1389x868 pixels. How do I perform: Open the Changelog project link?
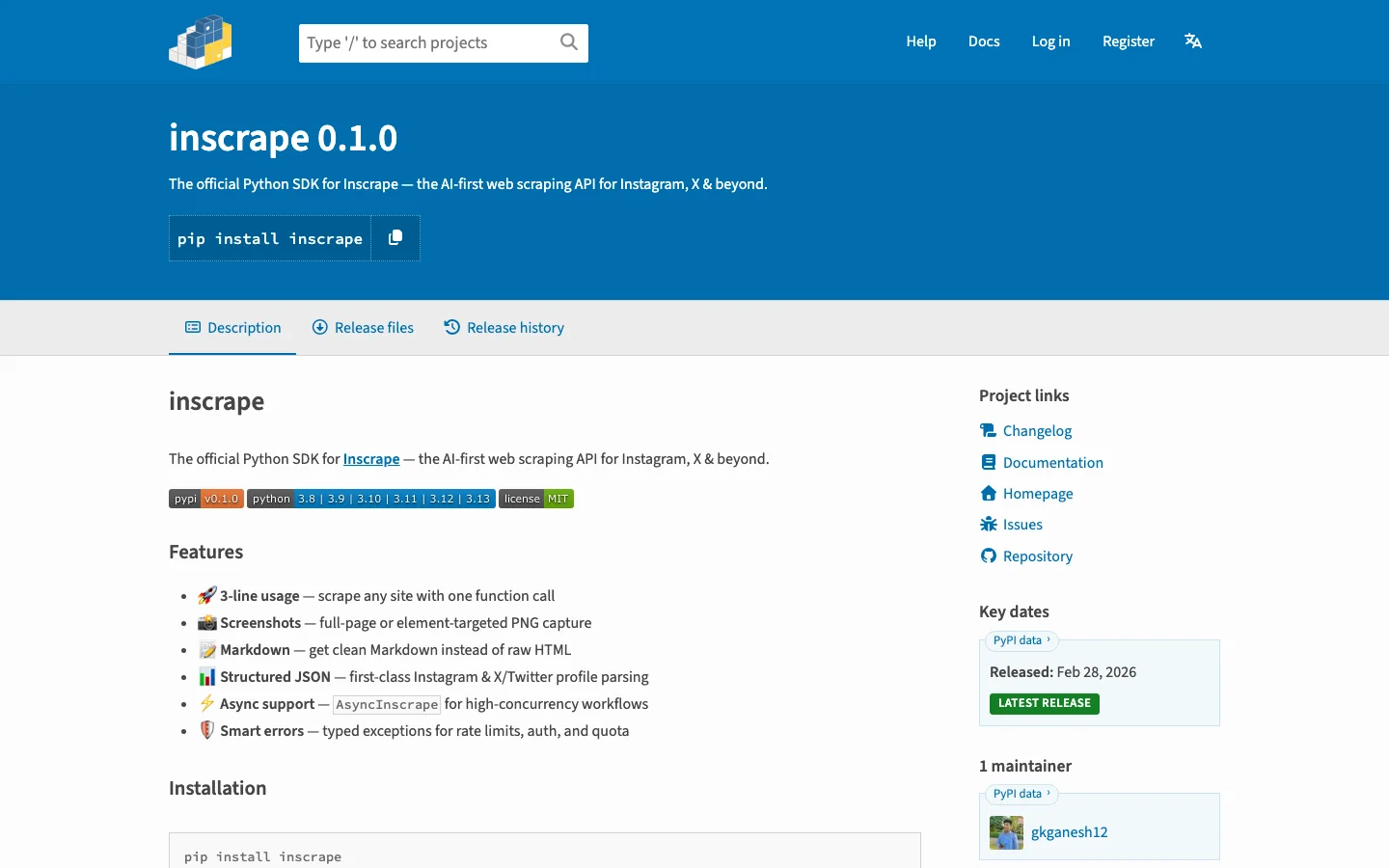(1037, 431)
